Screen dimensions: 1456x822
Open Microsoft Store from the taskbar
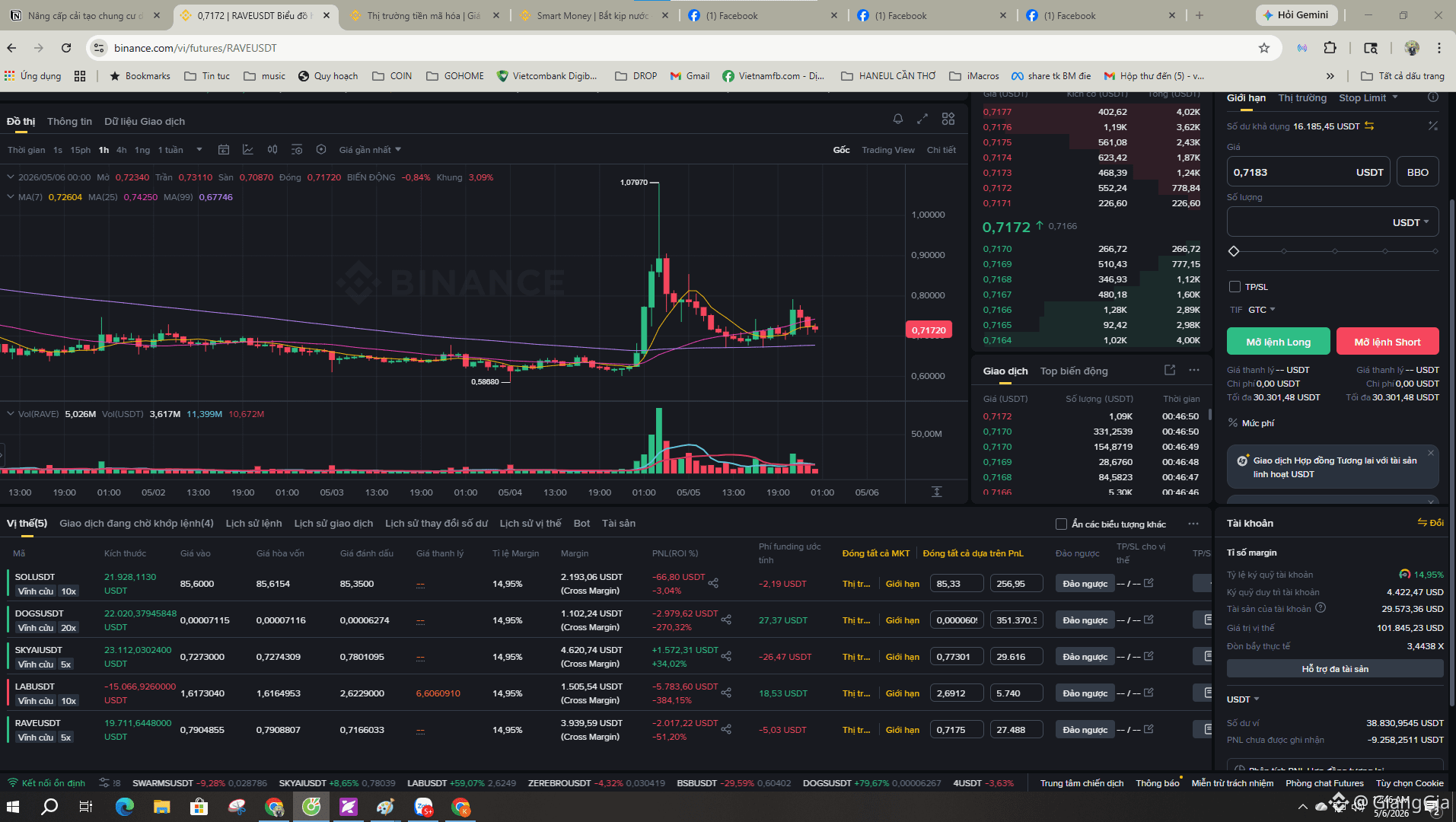[199, 807]
